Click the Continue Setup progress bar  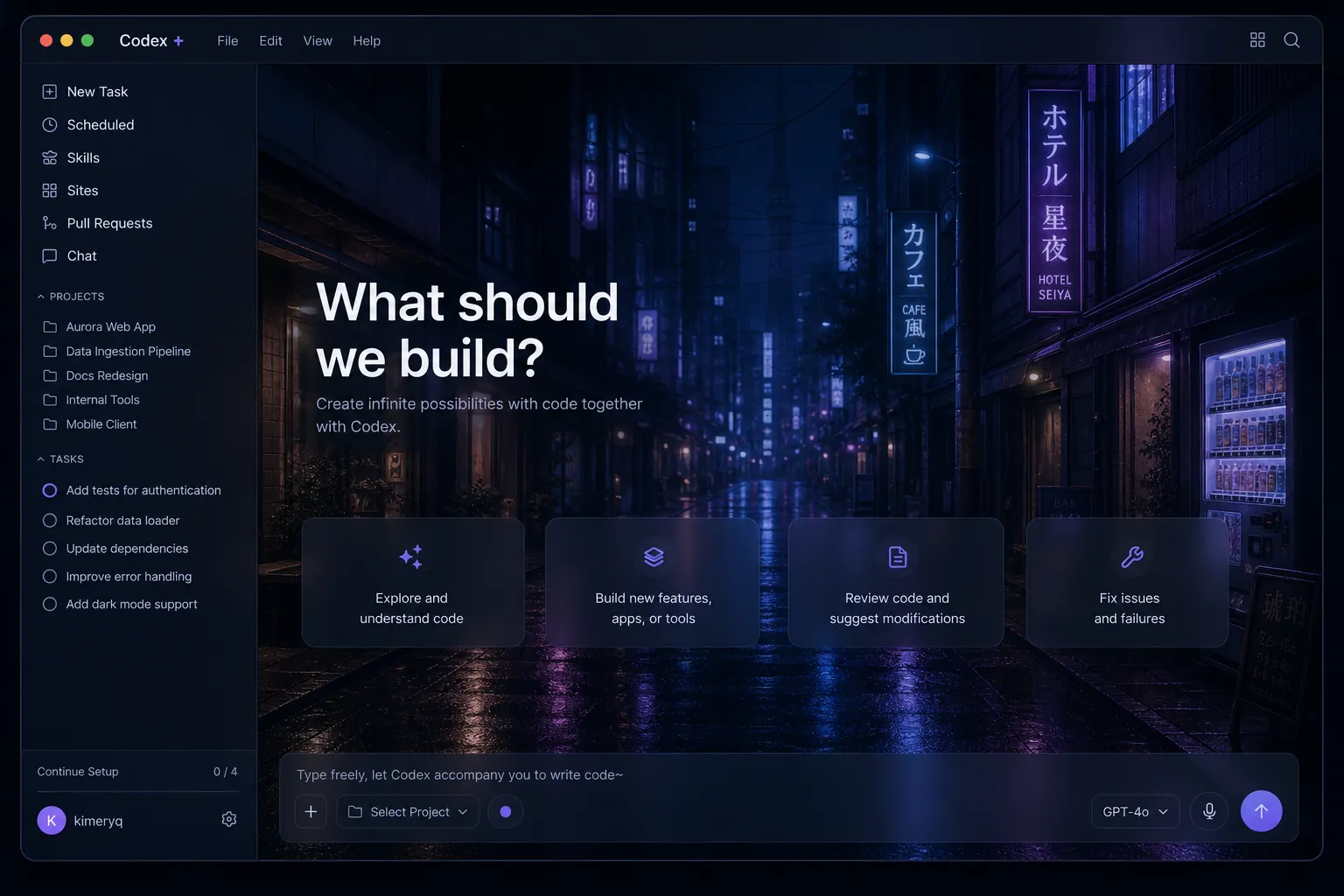pyautogui.click(x=137, y=791)
